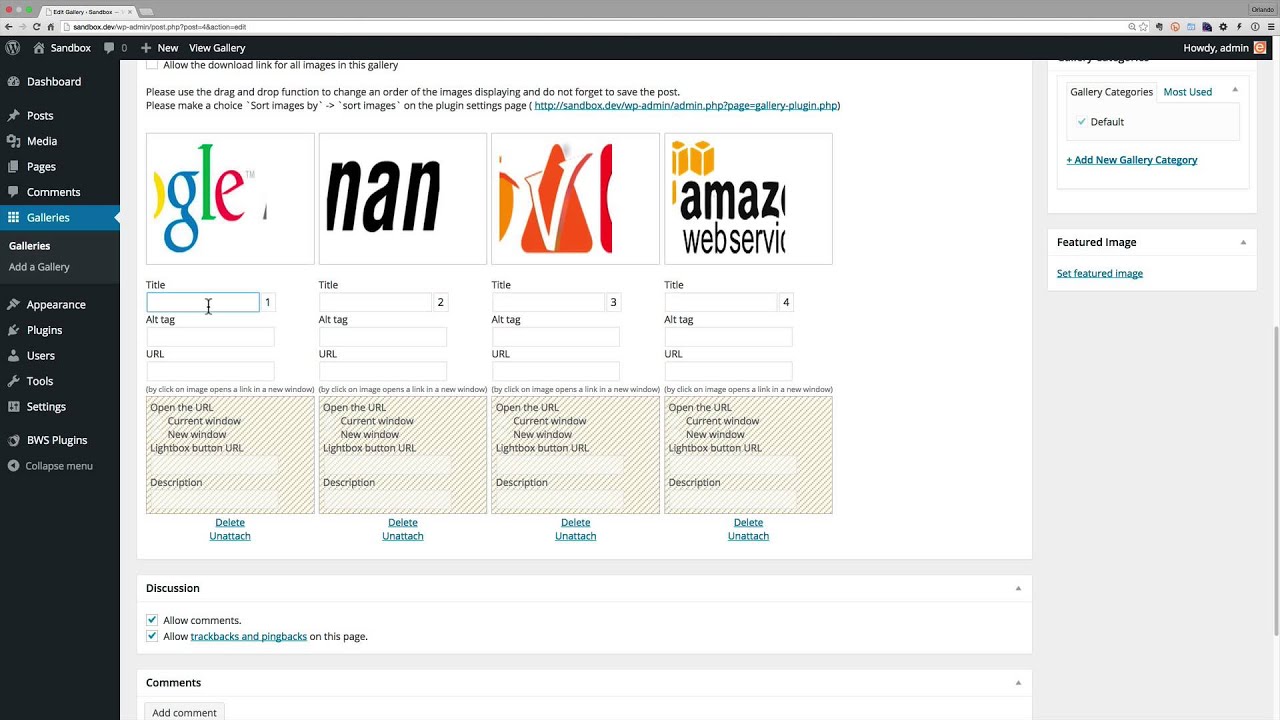Click the Title field for image 4
The image size is (1280, 720).
pyautogui.click(x=721, y=302)
